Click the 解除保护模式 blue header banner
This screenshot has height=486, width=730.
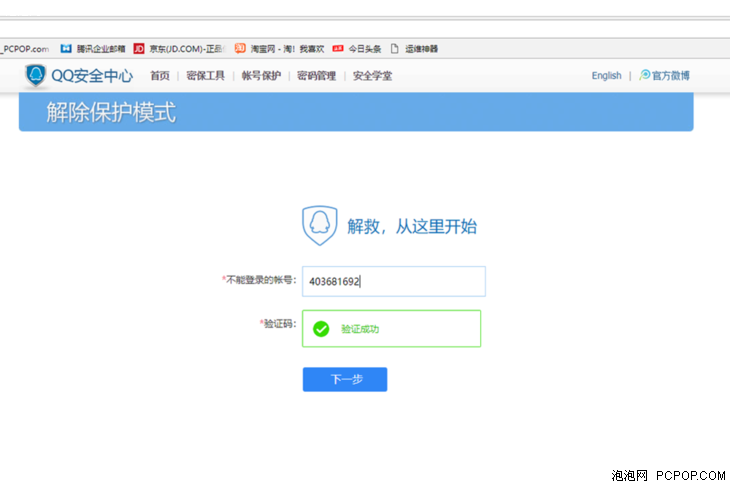[x=355, y=112]
